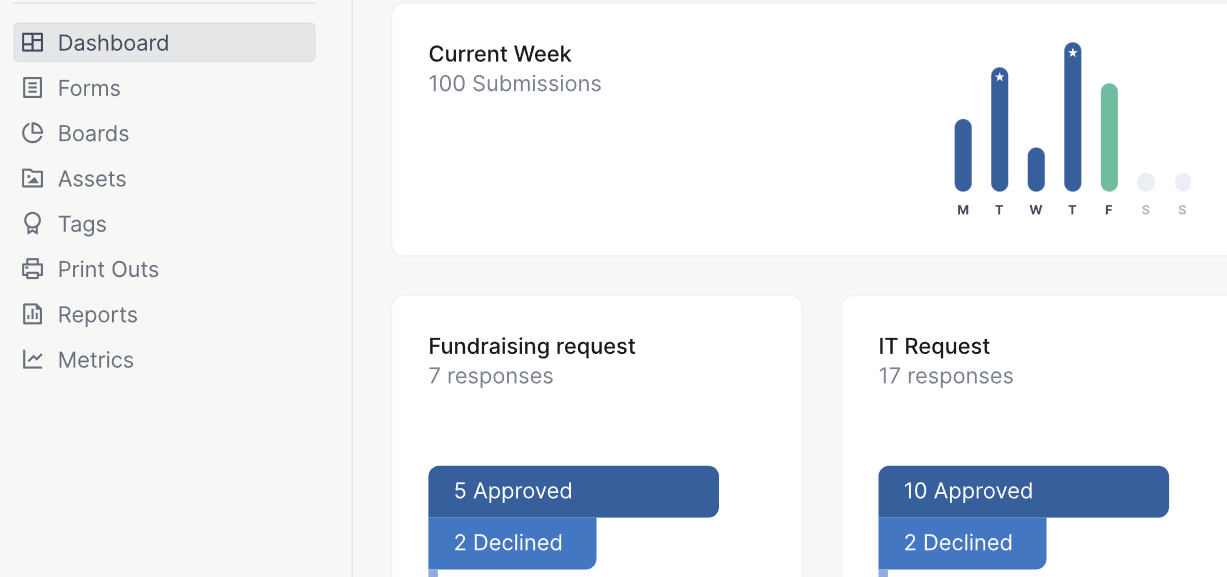Open the IT Request card title
This screenshot has height=577, width=1227.
[934, 346]
